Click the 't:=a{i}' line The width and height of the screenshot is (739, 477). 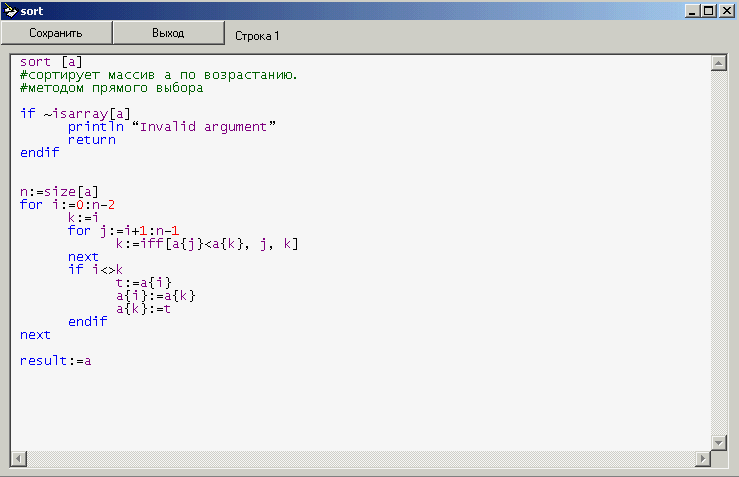144,283
